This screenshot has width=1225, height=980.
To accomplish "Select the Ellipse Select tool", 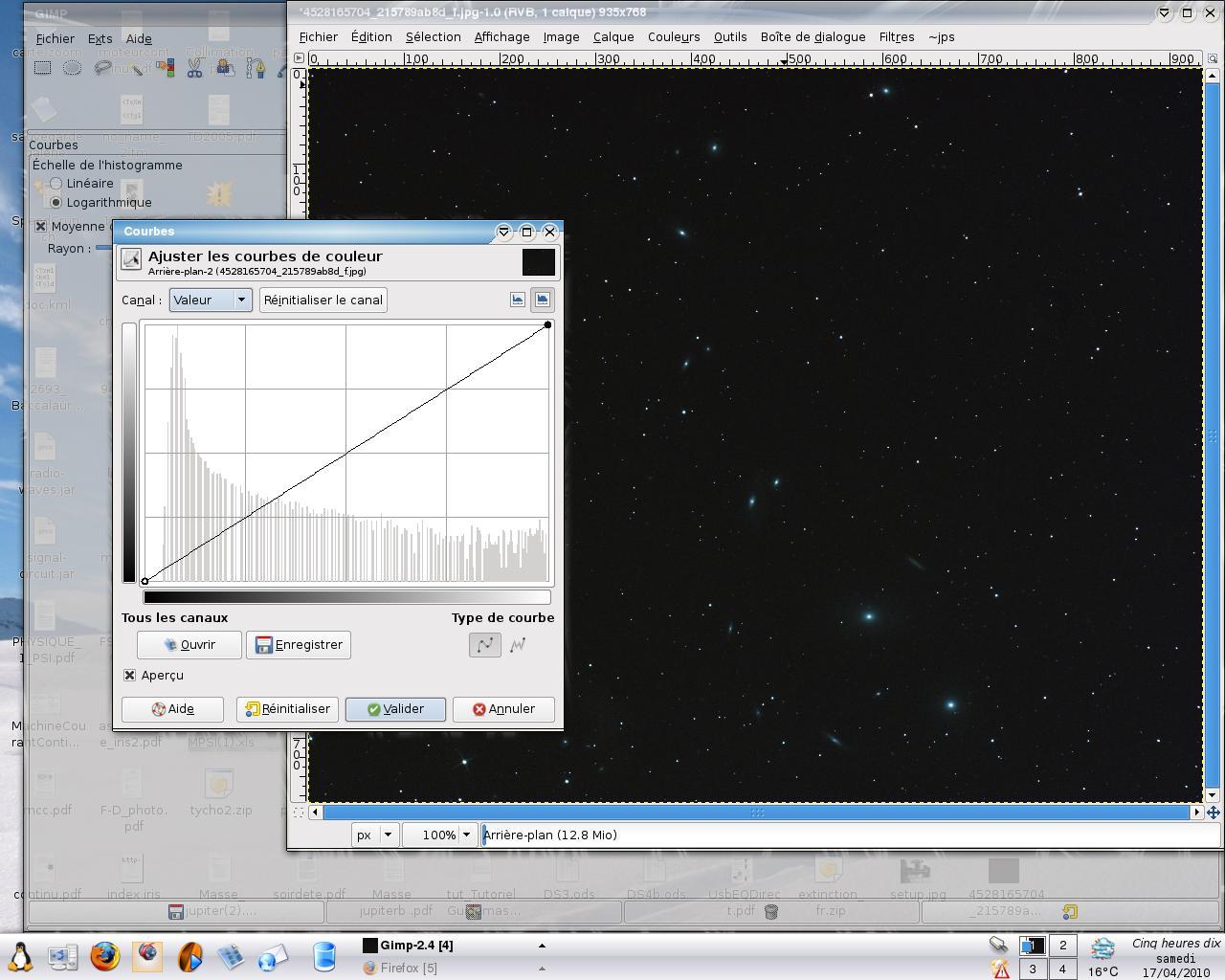I will [x=72, y=68].
